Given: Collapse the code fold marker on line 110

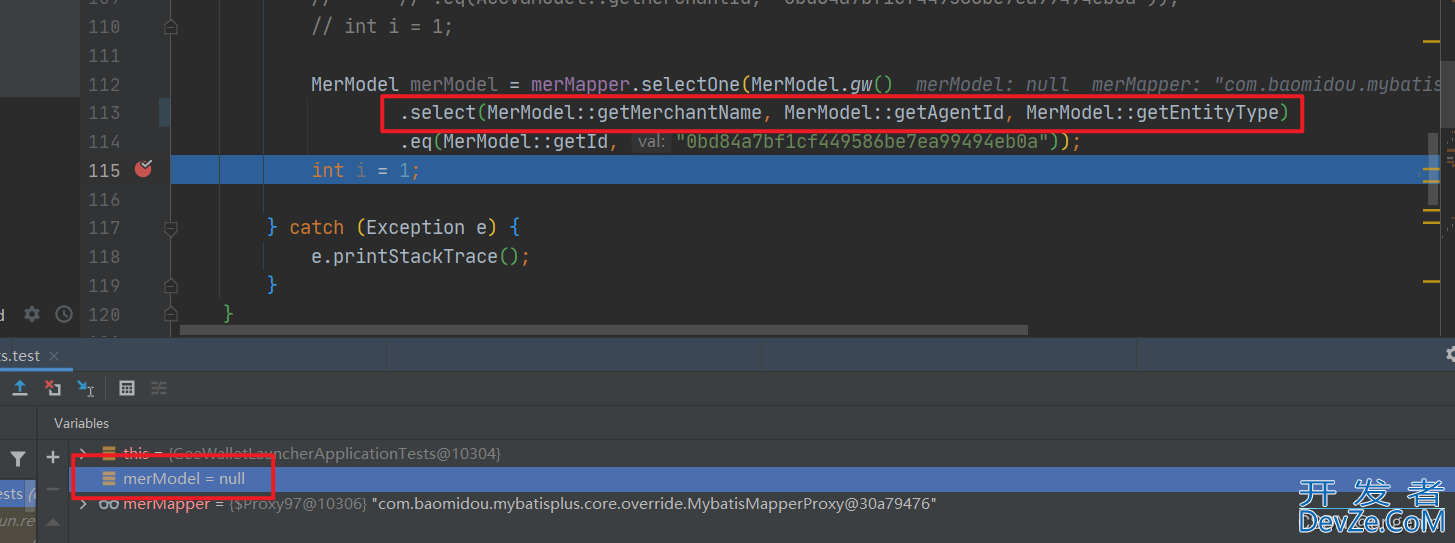Looking at the screenshot, I should (x=170, y=27).
